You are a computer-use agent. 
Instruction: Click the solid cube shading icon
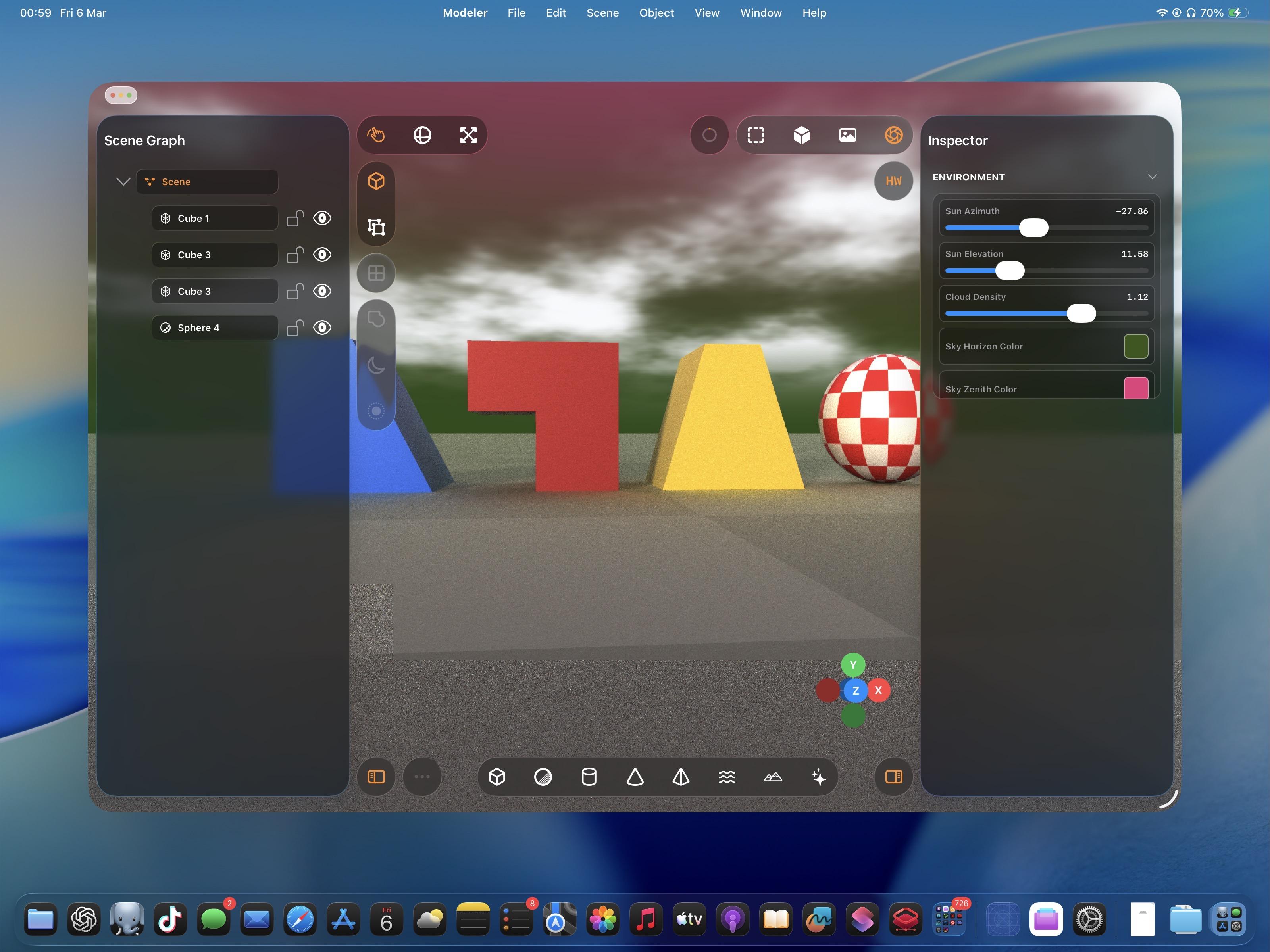[802, 135]
